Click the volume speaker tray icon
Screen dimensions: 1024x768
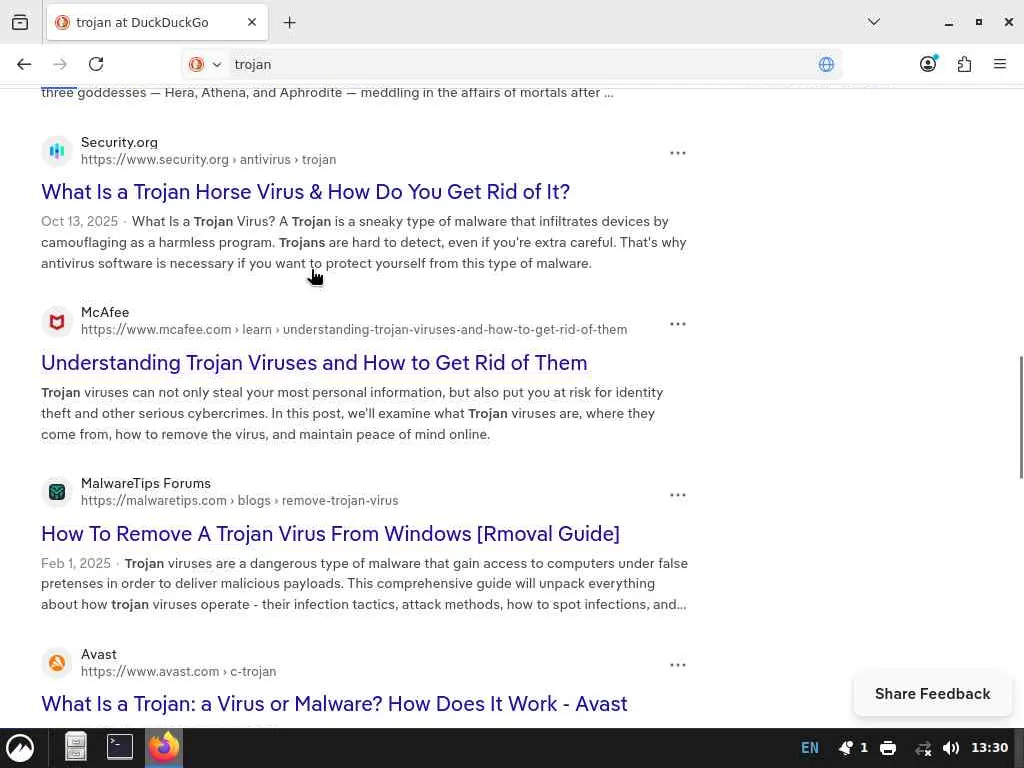coord(952,748)
